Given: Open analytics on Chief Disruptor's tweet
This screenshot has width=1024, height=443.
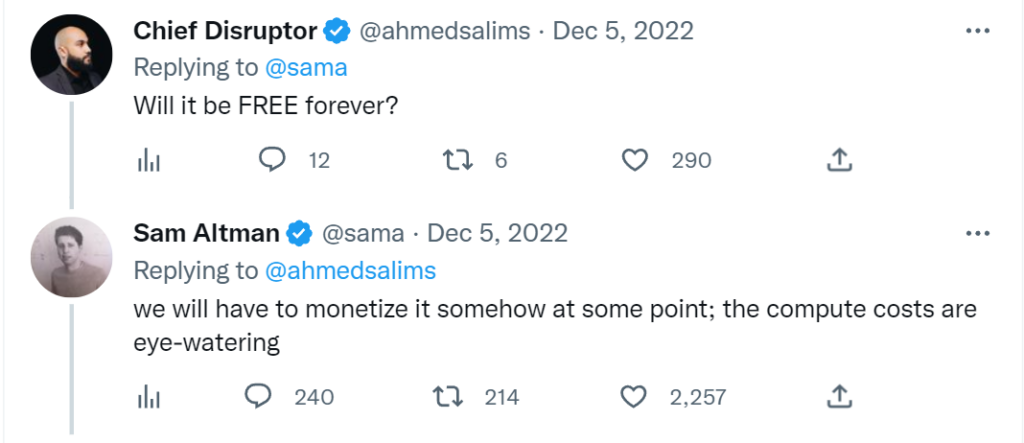Looking at the screenshot, I should click(x=148, y=160).
